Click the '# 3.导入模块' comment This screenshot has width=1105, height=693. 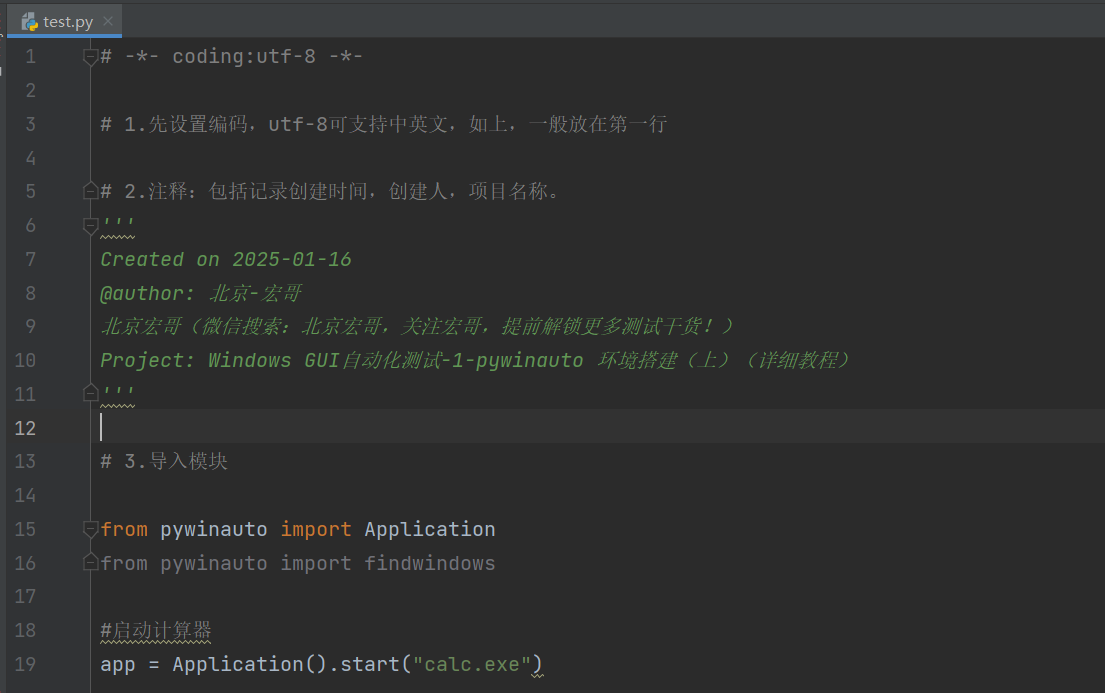[x=164, y=461]
